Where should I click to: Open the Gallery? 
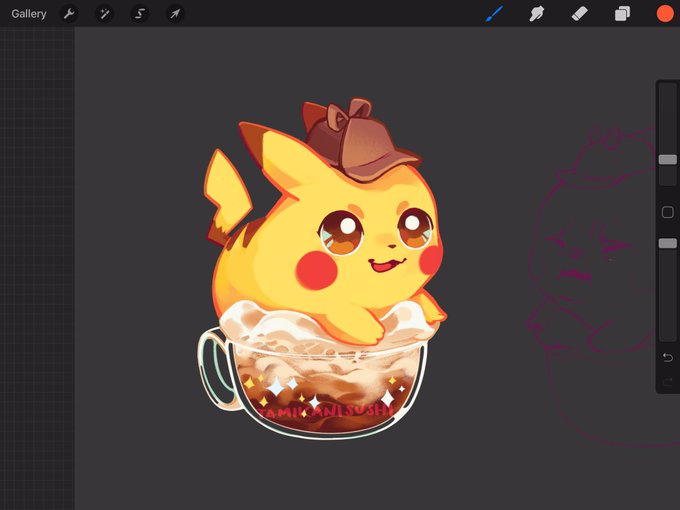(29, 14)
